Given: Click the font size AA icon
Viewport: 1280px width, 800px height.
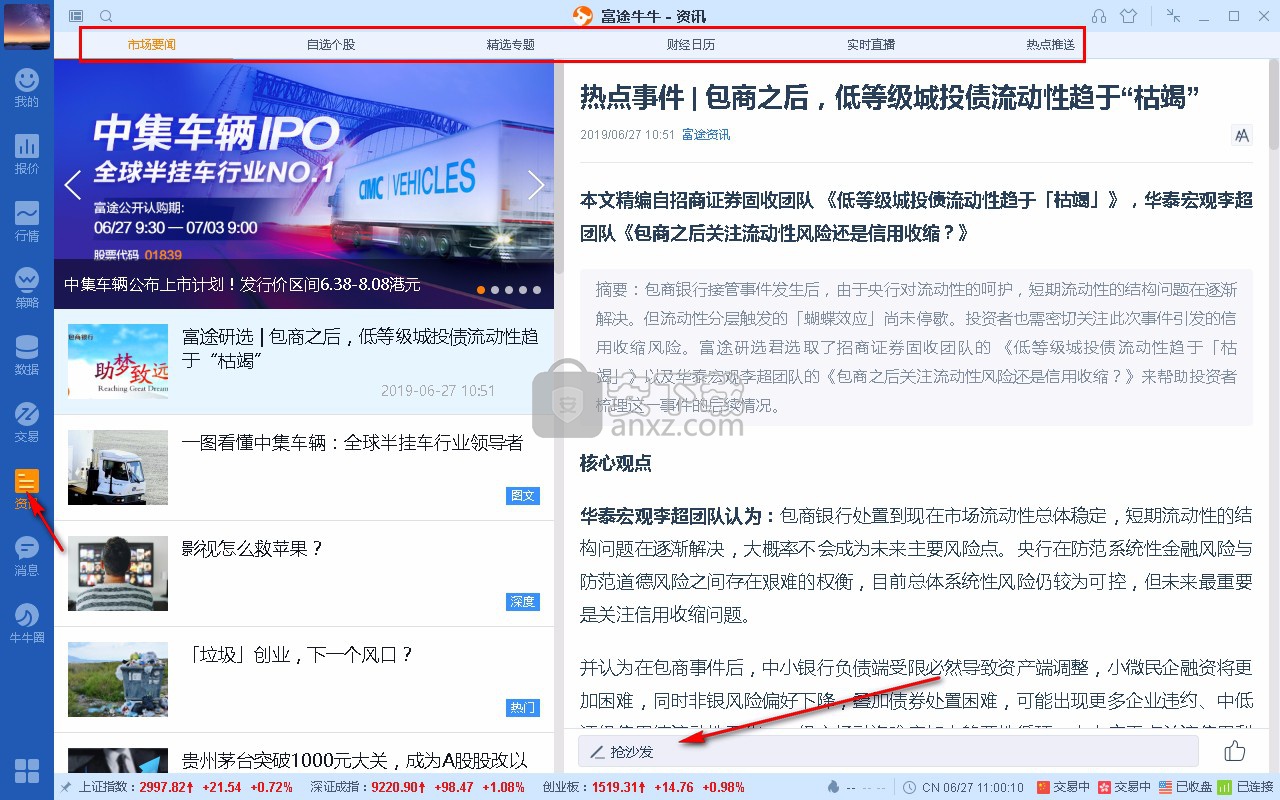Looking at the screenshot, I should pyautogui.click(x=1242, y=135).
